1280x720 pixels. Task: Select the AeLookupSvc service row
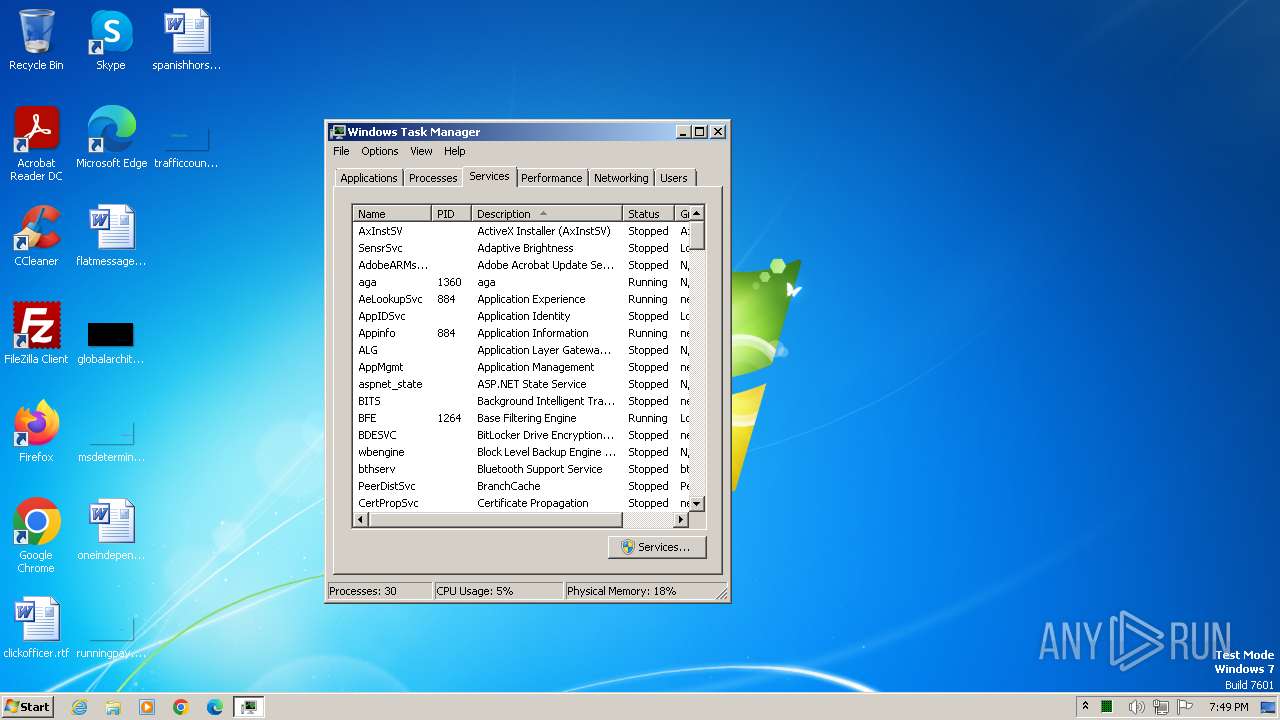coord(521,299)
